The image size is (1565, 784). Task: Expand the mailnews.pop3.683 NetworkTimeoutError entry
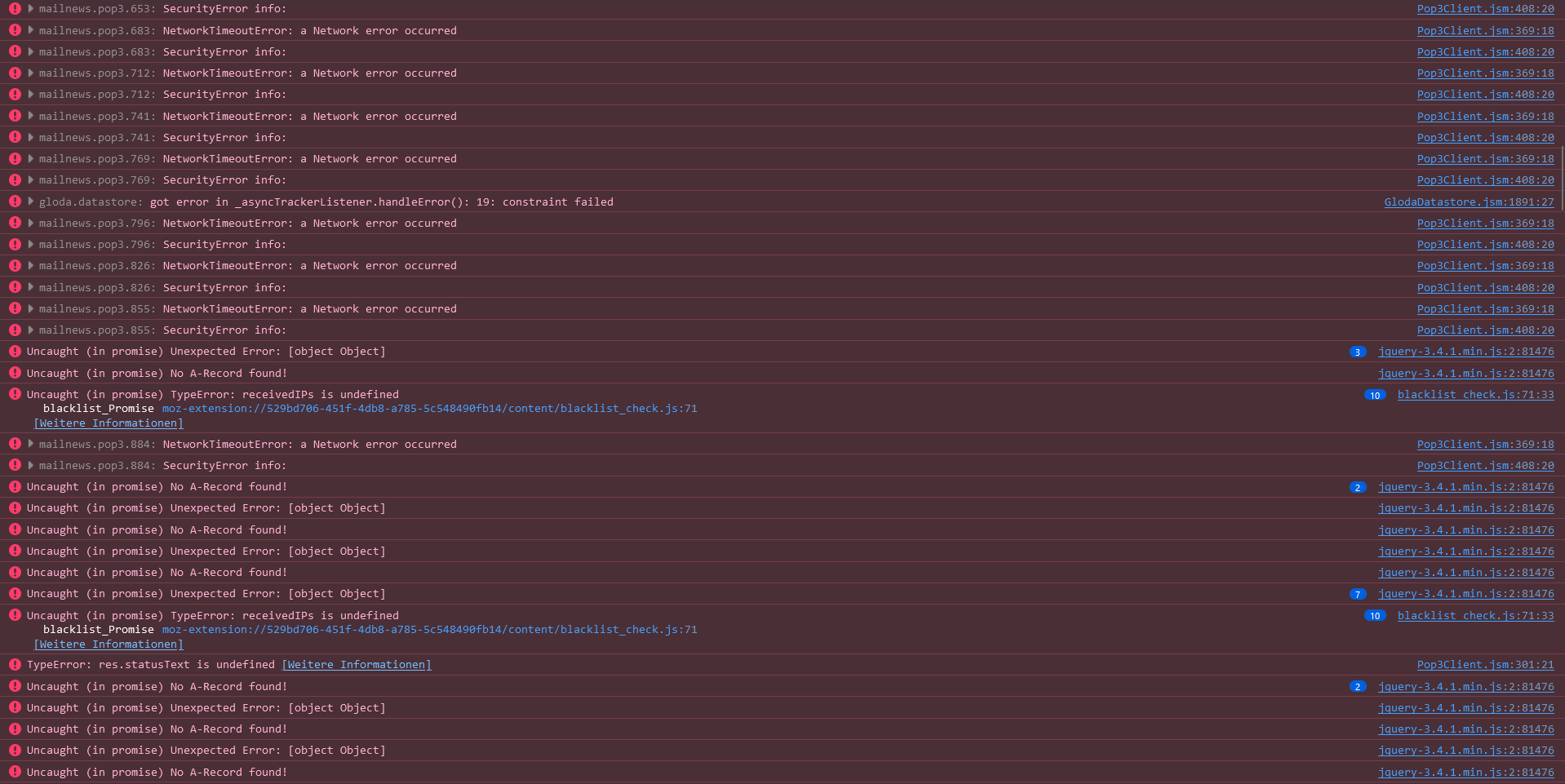(31, 30)
